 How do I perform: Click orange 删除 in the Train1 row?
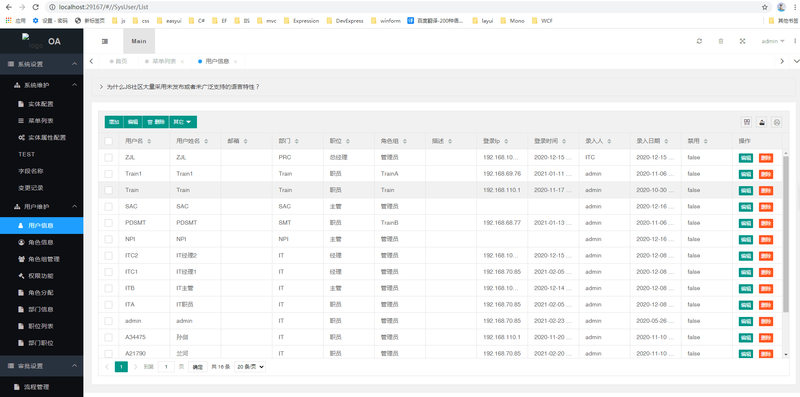click(x=766, y=174)
